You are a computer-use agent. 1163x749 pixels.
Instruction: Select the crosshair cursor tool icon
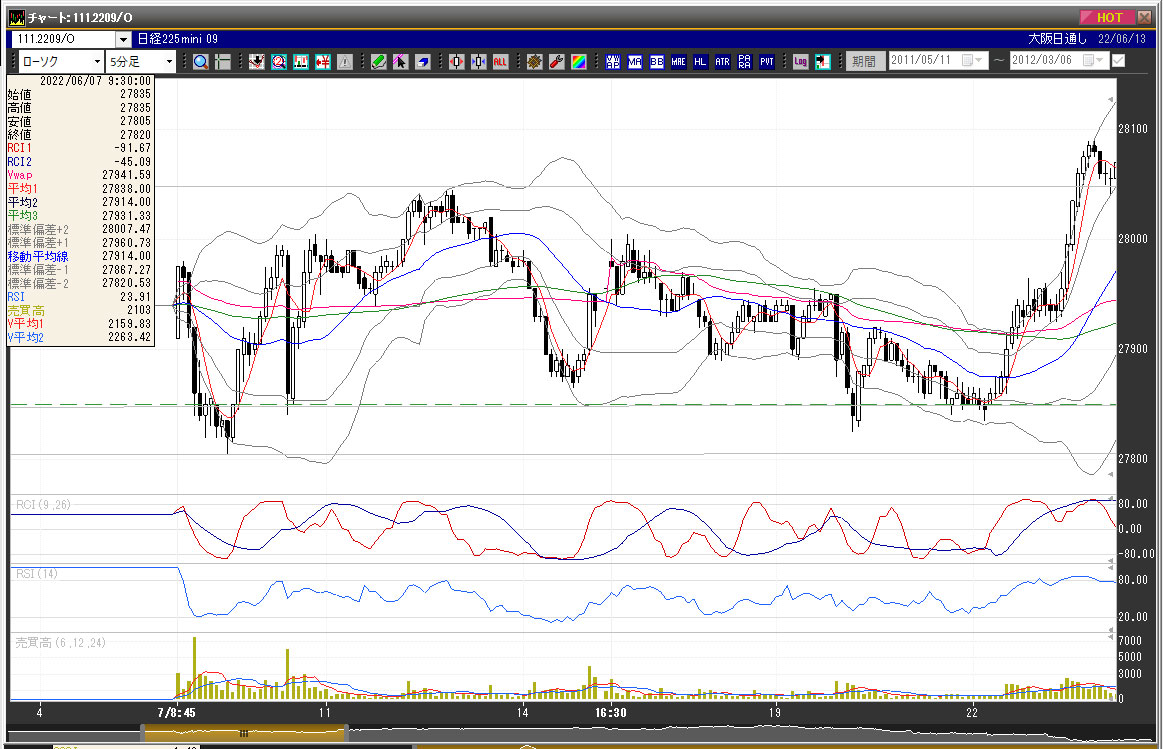tap(223, 62)
